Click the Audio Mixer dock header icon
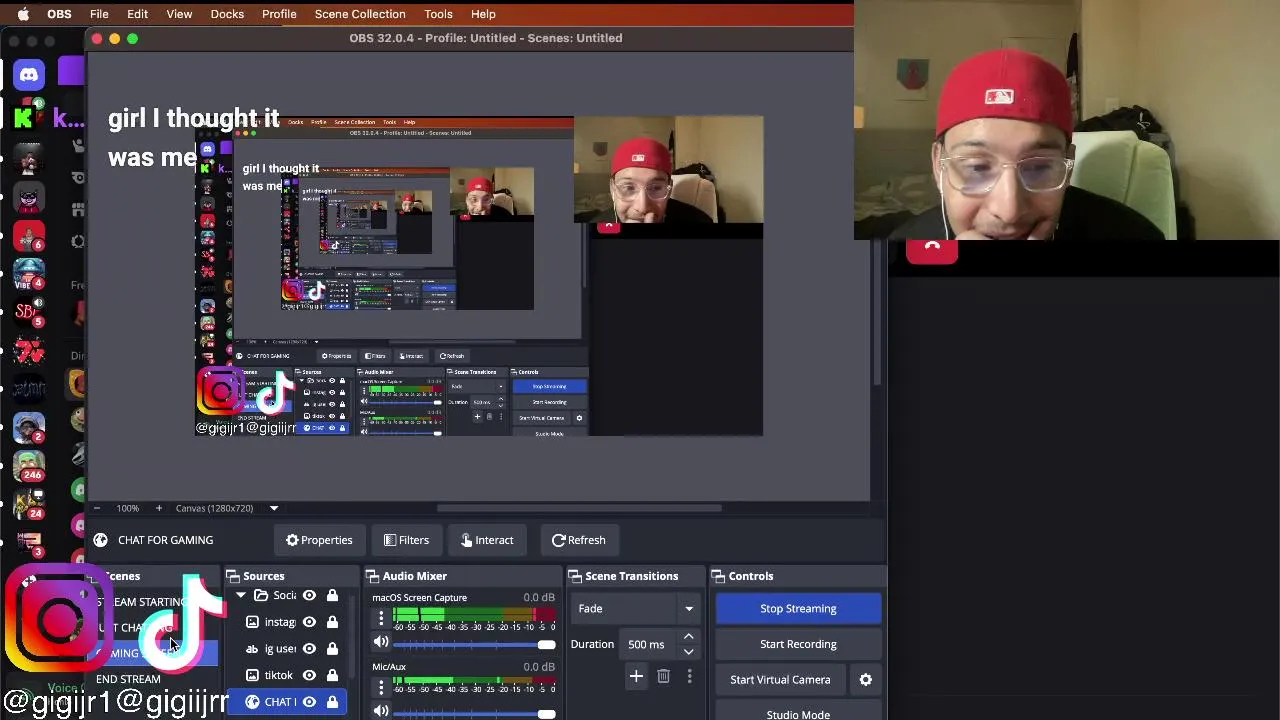Viewport: 1280px width, 720px height. (372, 576)
